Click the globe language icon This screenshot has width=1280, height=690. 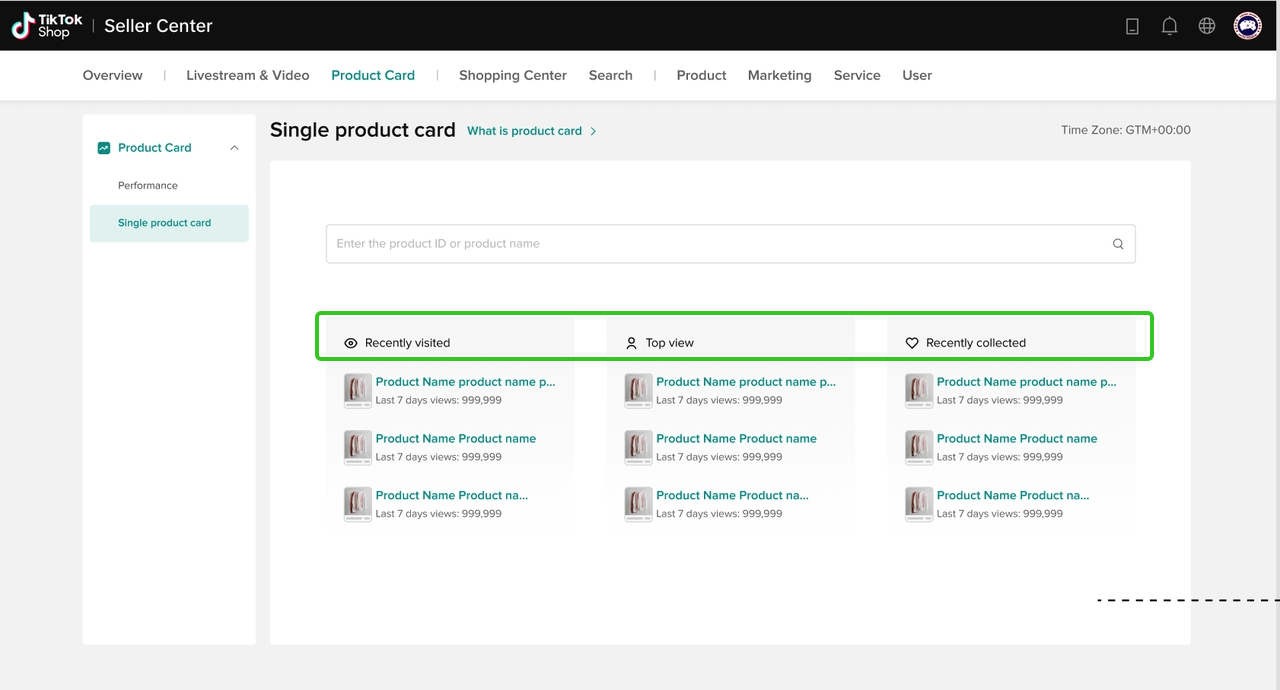click(x=1207, y=27)
